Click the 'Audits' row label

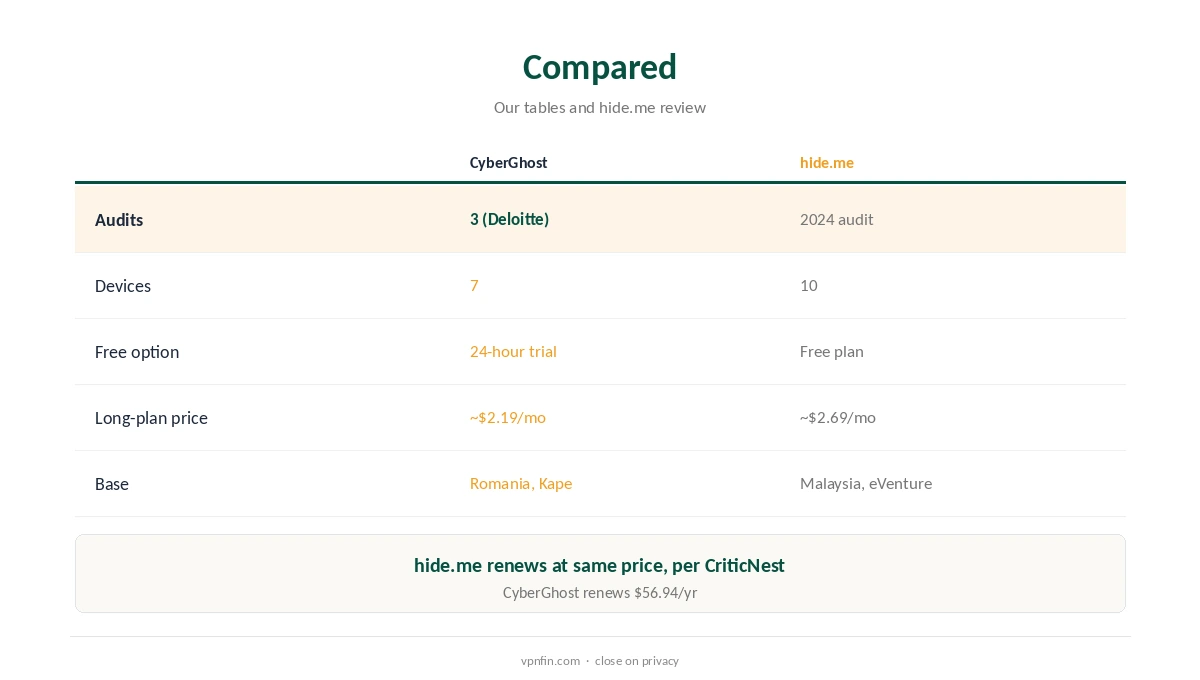[119, 220]
